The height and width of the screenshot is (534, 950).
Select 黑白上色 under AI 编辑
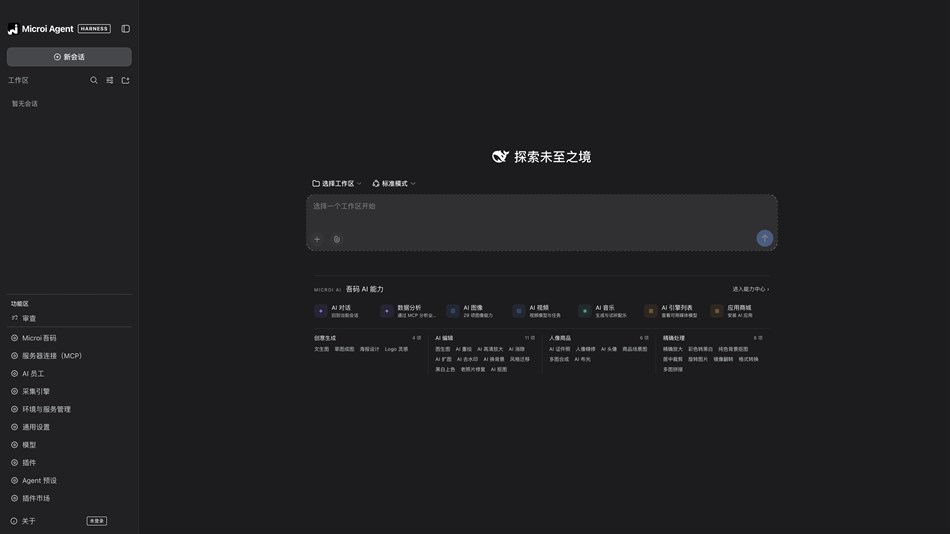click(445, 370)
